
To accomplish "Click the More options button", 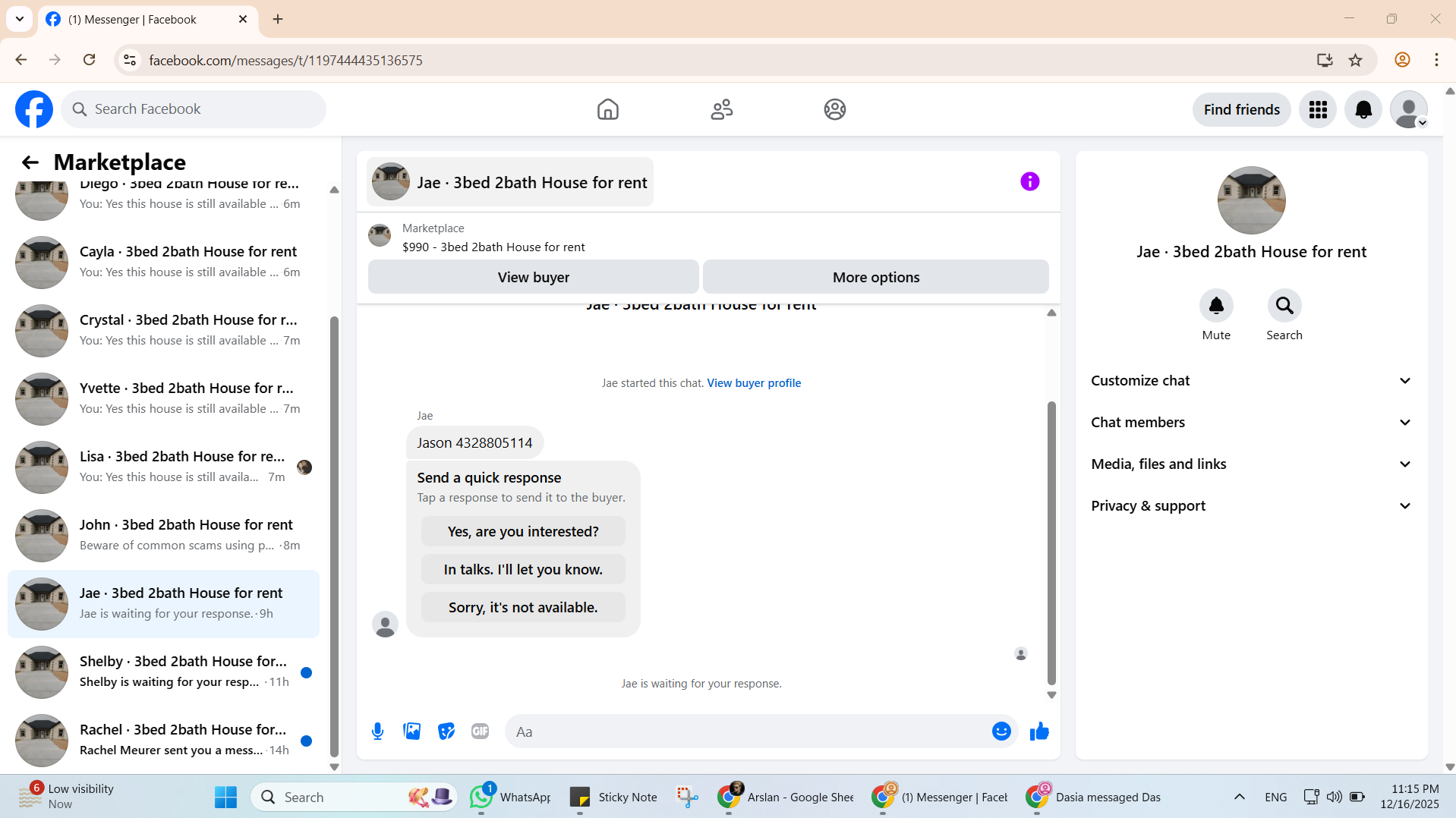I will tap(876, 277).
